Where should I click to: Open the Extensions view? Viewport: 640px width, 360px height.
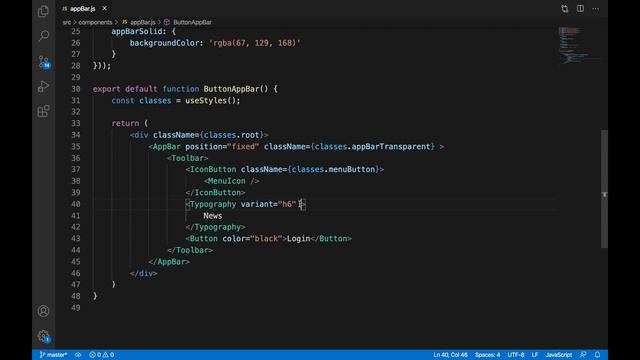(43, 111)
